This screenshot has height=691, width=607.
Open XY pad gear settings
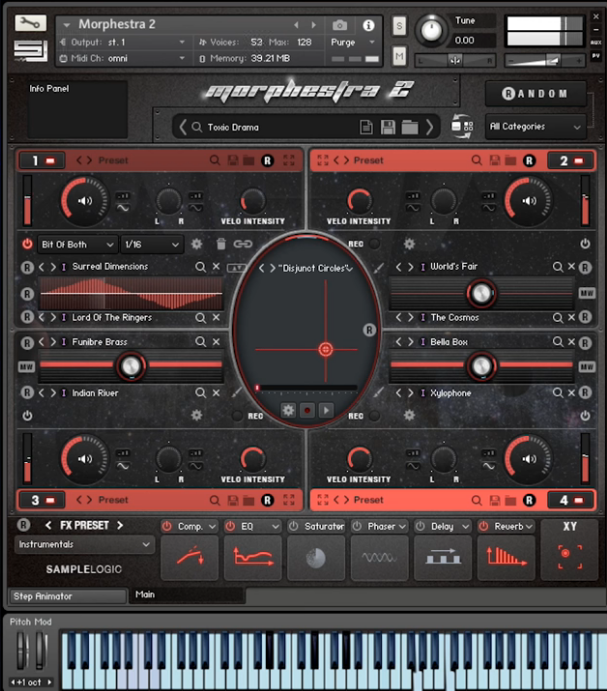pyautogui.click(x=288, y=411)
